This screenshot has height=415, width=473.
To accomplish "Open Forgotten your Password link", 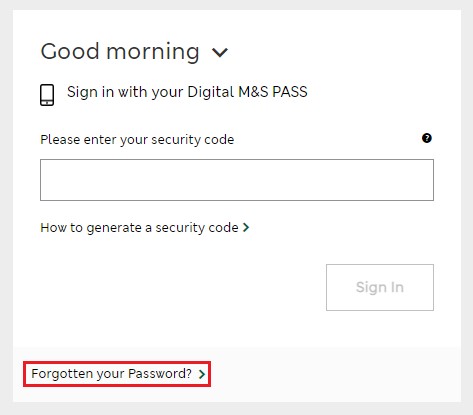I will 118,374.
